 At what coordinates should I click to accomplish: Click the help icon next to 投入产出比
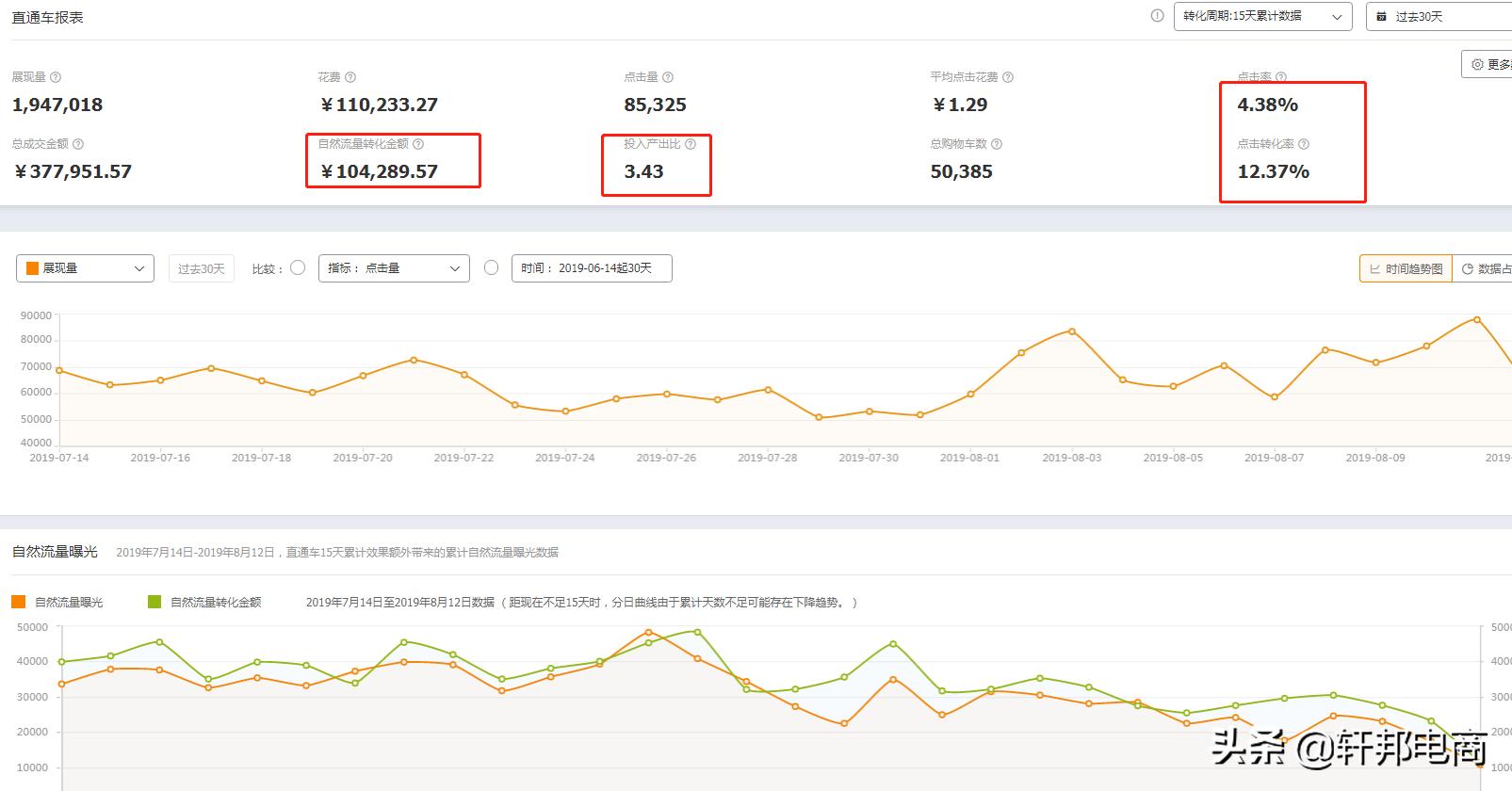click(x=691, y=144)
